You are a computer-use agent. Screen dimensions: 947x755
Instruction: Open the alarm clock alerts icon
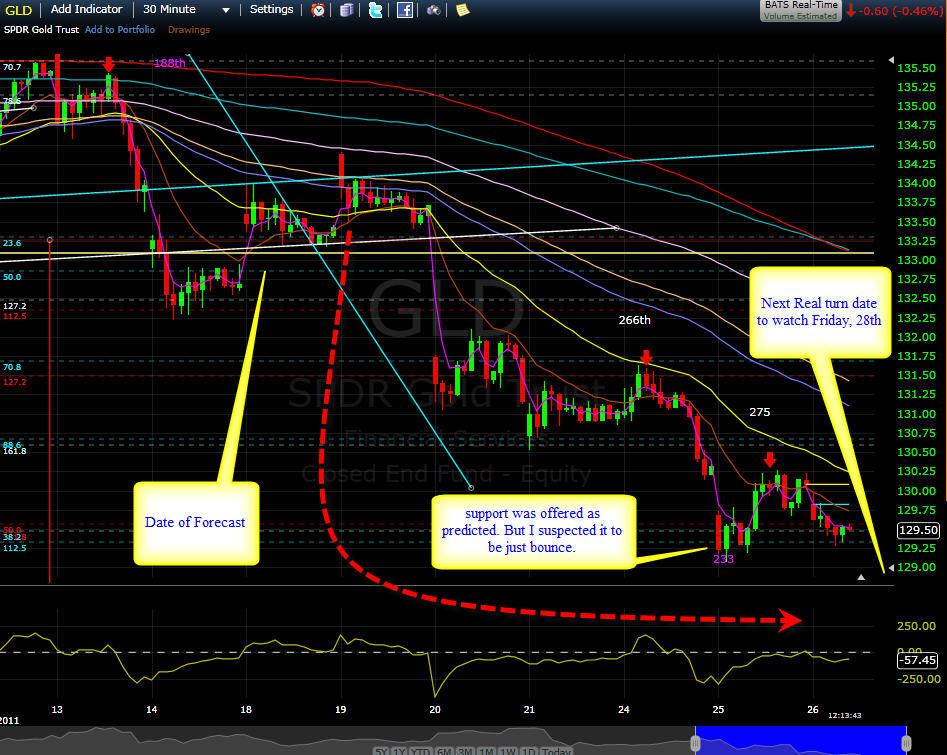pyautogui.click(x=318, y=10)
